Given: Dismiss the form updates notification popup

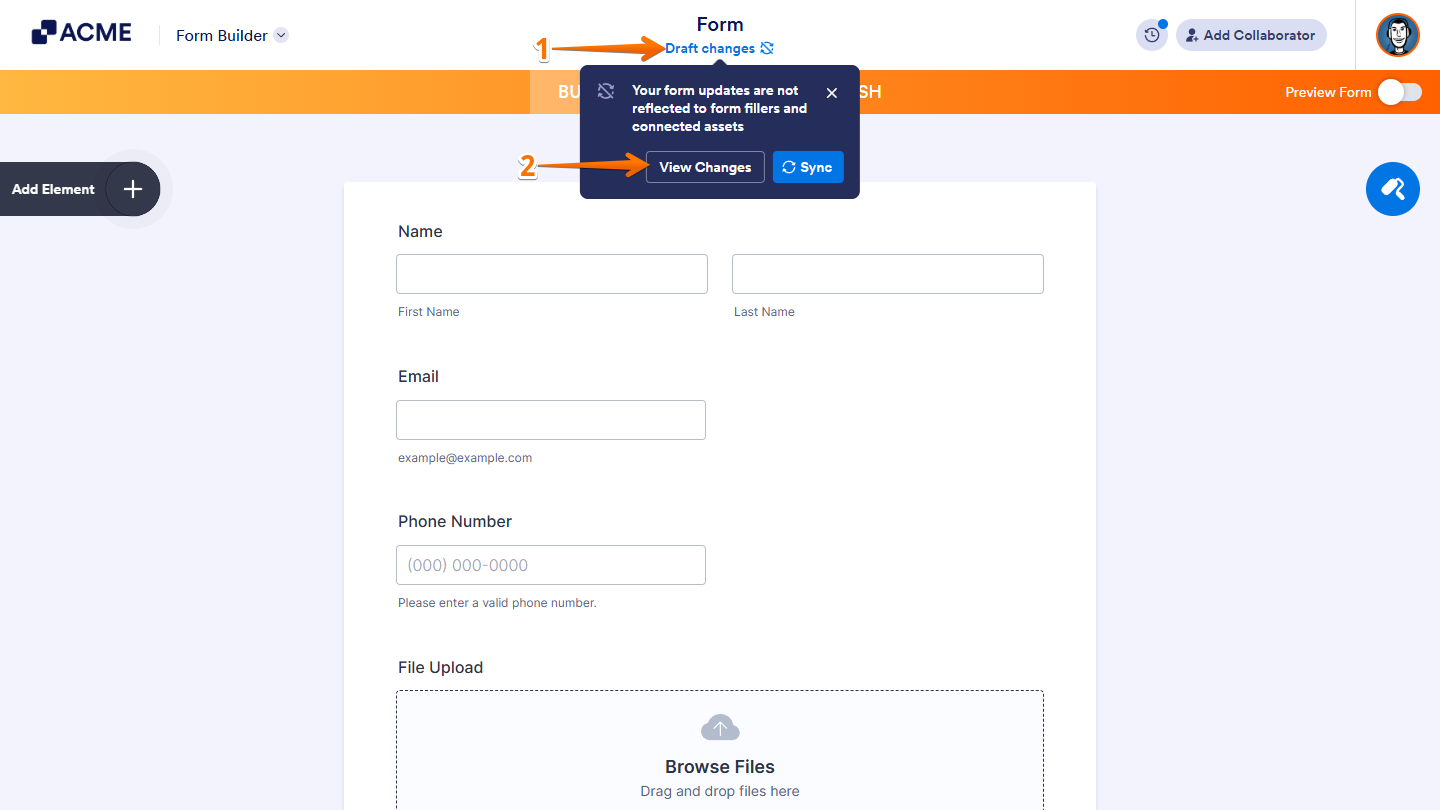Looking at the screenshot, I should (831, 92).
